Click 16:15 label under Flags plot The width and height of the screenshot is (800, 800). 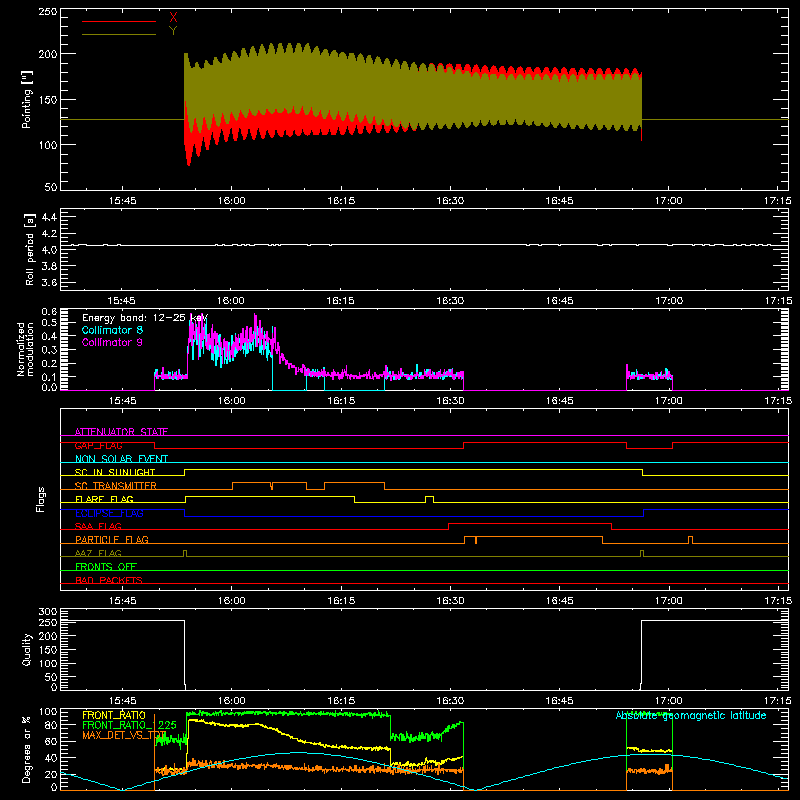tap(341, 601)
